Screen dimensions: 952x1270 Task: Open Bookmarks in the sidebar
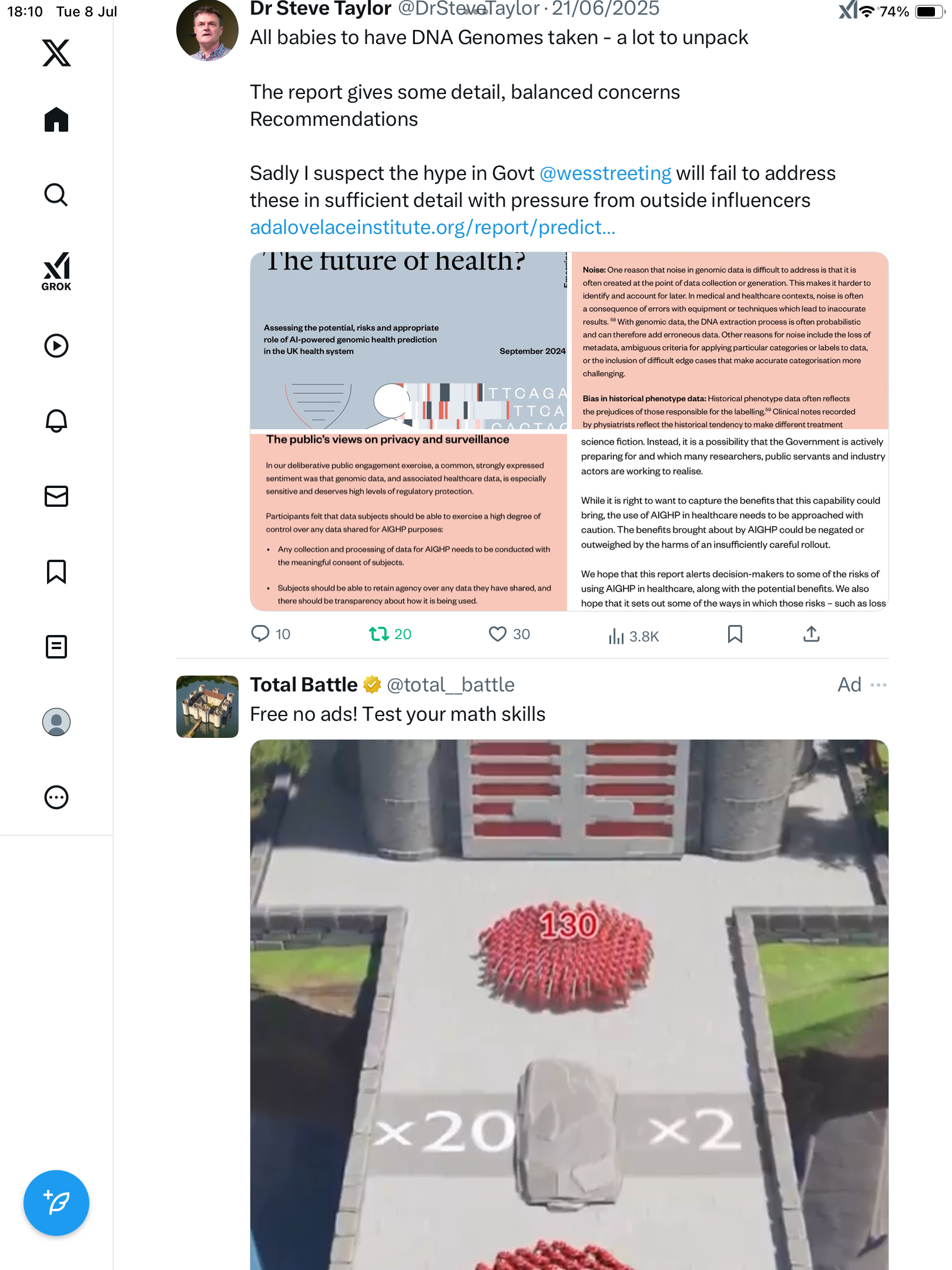(56, 571)
